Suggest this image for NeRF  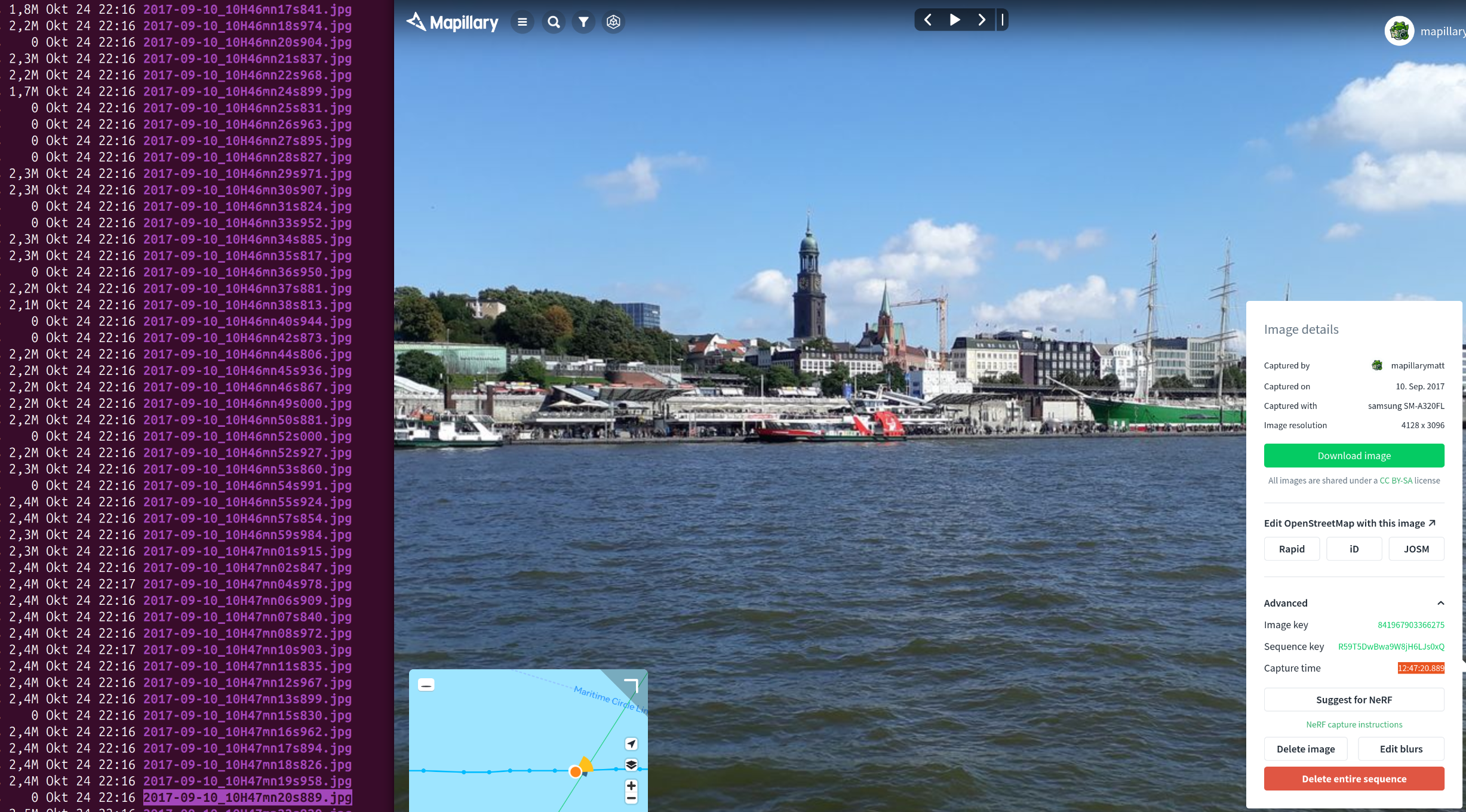point(1354,700)
